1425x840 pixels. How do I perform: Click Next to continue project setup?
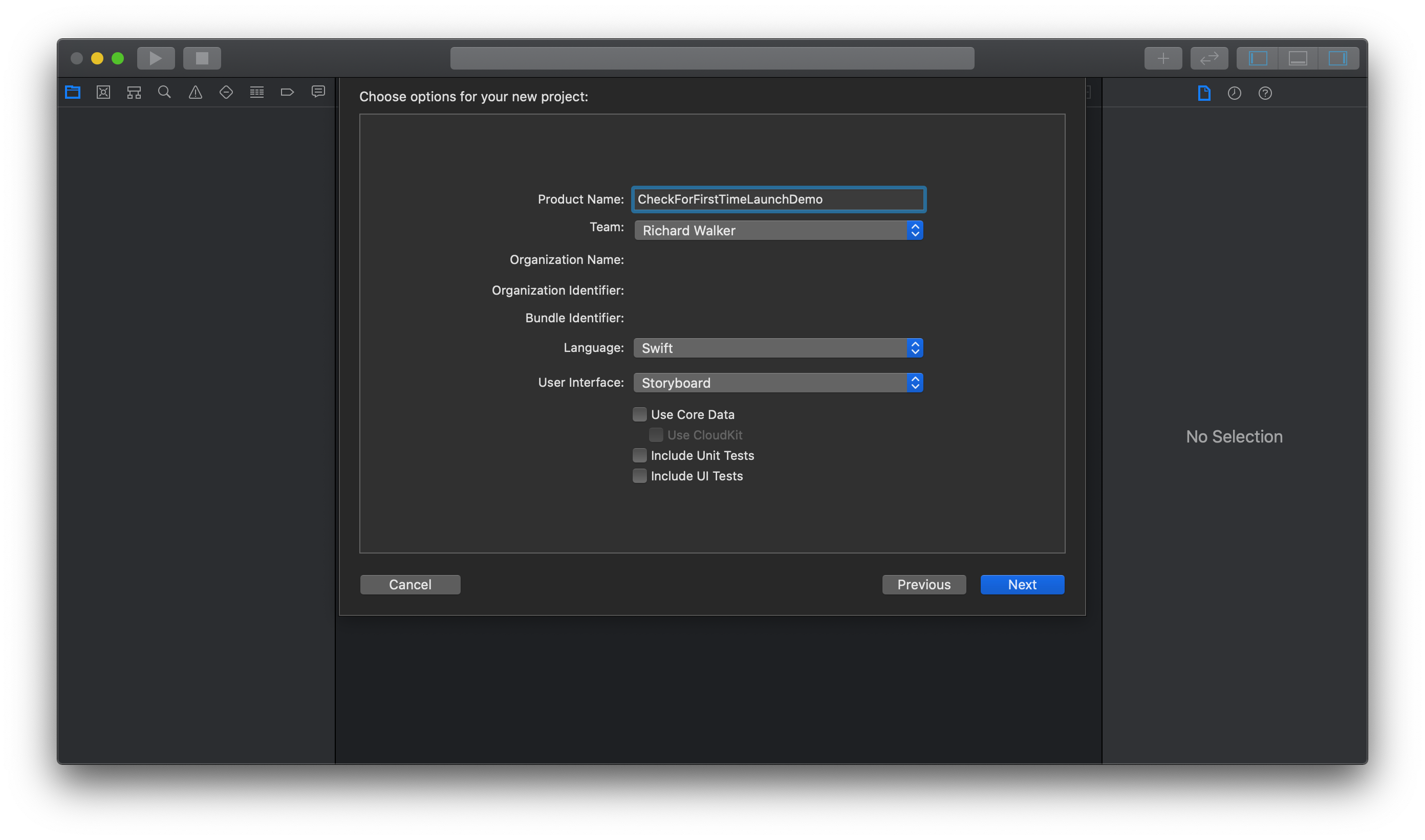(1022, 584)
